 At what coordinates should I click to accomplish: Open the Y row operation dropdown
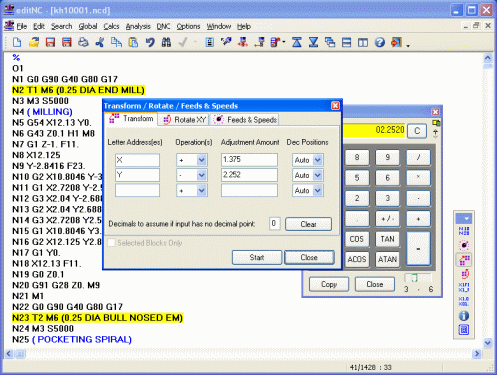[201, 175]
